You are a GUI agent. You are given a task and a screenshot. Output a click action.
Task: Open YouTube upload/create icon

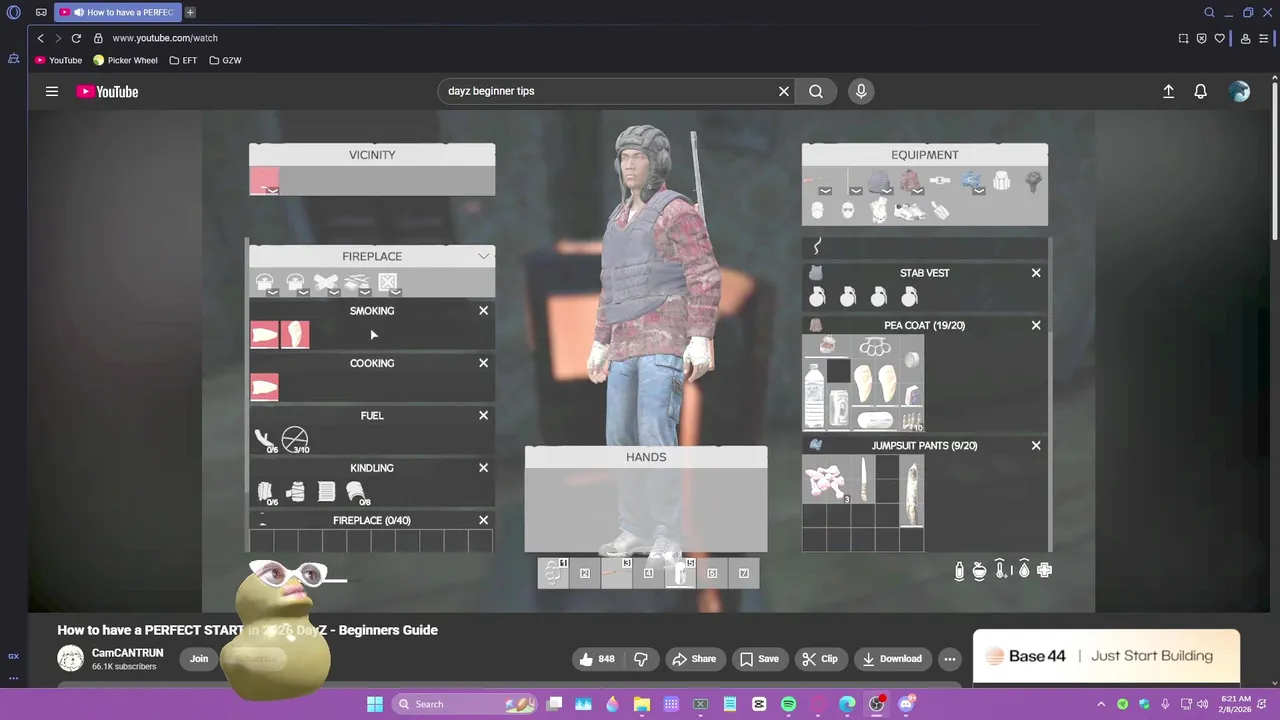(1168, 91)
